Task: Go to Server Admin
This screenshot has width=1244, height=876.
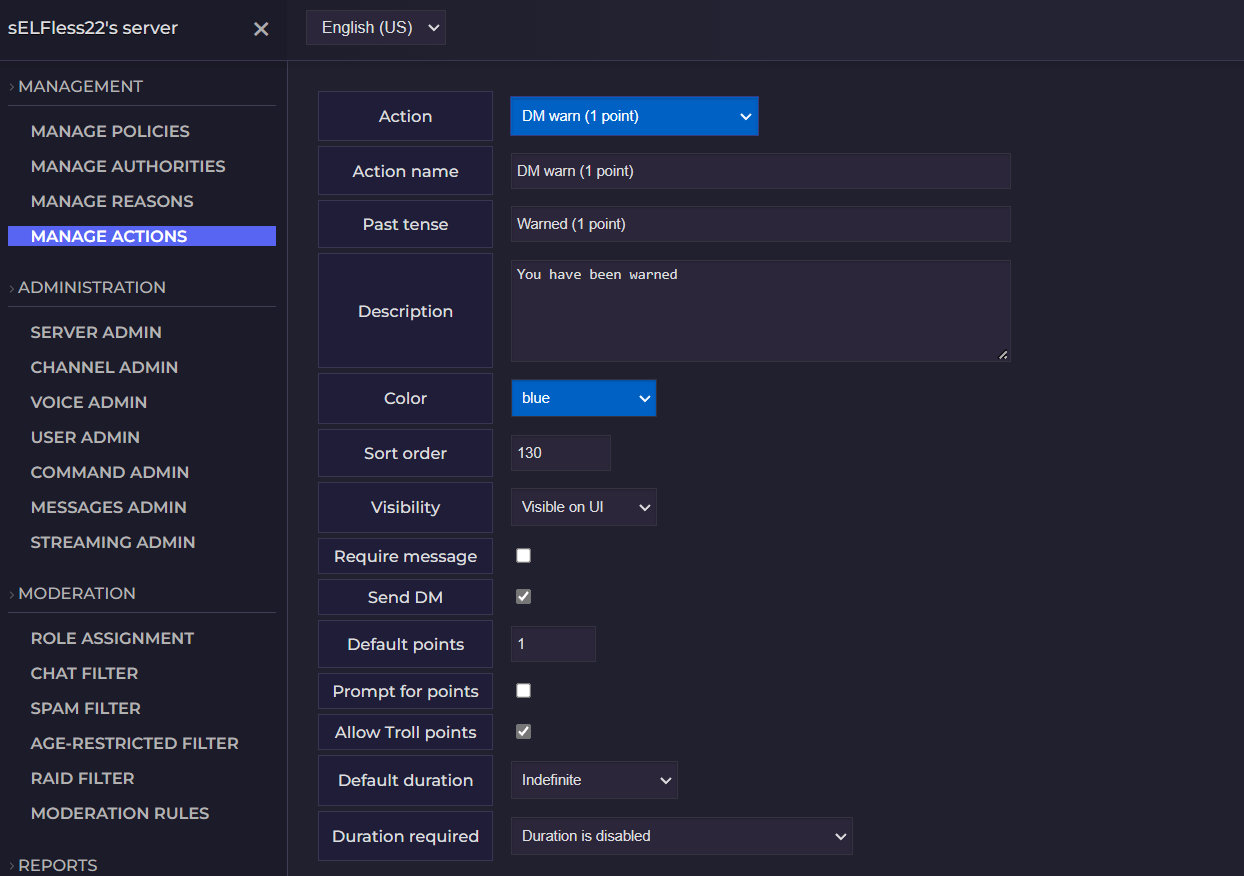Action: click(x=96, y=332)
